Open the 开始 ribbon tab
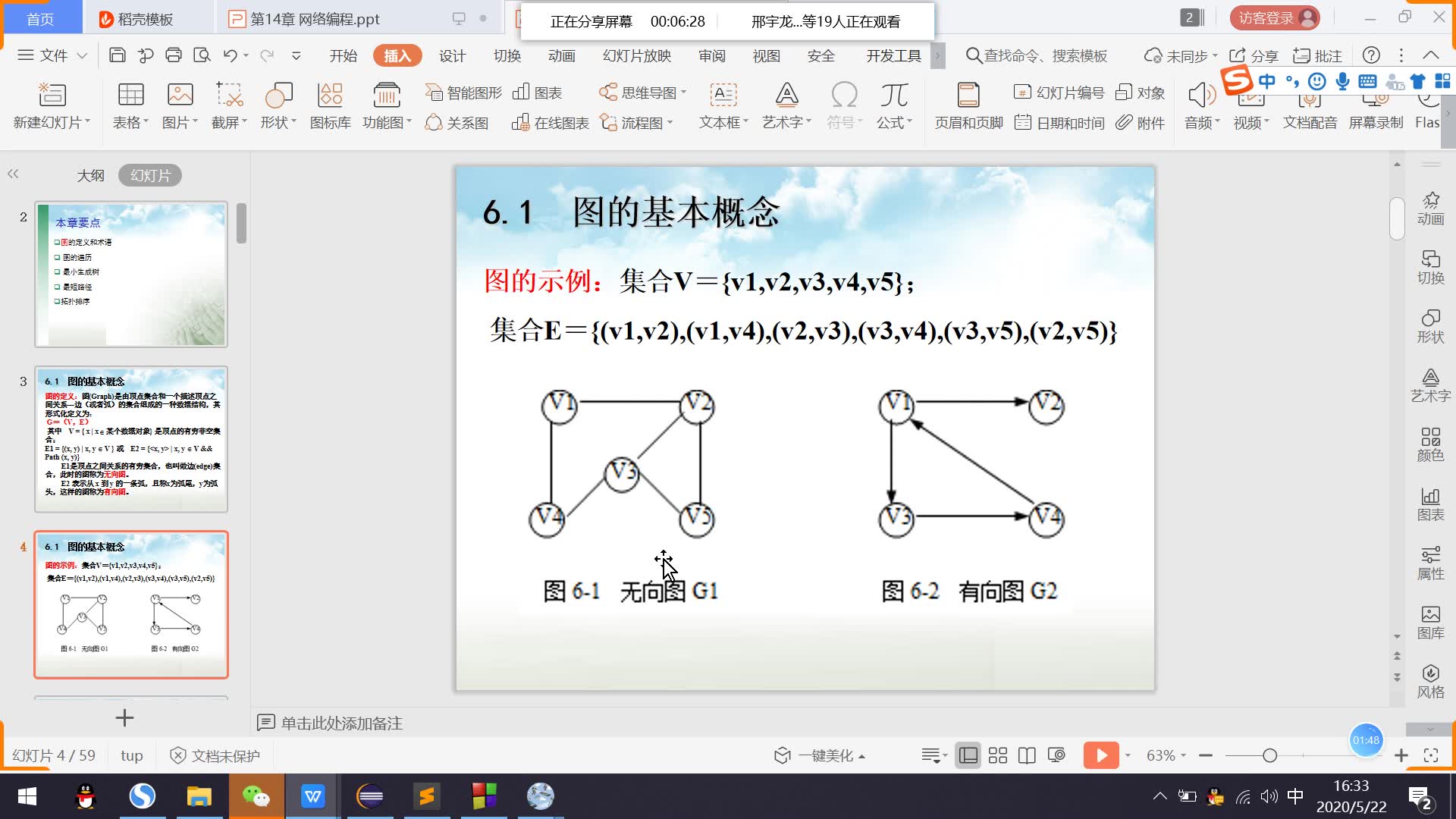The image size is (1456, 819). [344, 55]
